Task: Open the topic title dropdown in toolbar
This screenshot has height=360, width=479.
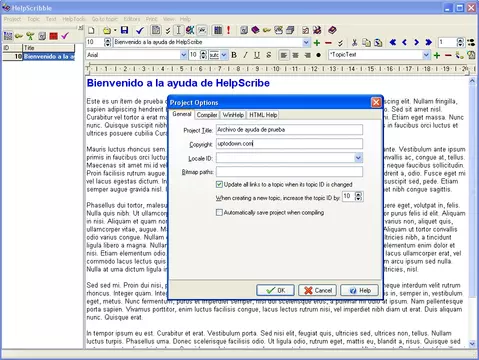Action: tap(306, 42)
